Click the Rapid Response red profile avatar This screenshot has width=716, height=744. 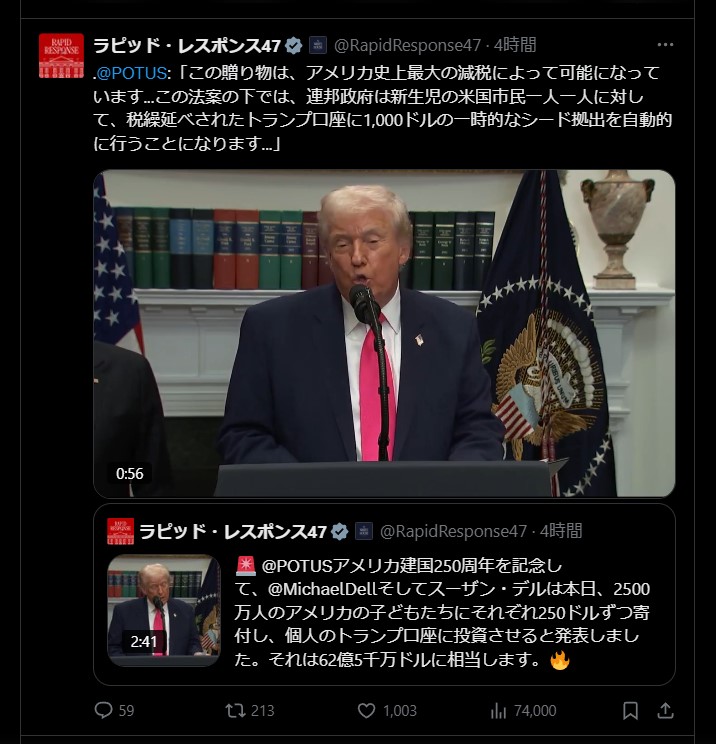[x=61, y=56]
